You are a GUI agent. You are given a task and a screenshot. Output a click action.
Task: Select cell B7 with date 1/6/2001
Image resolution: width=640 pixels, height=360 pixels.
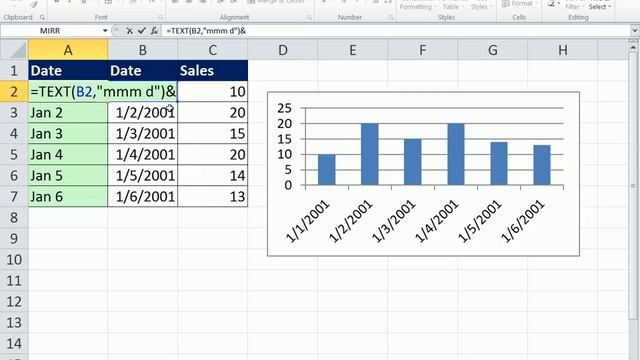click(142, 197)
